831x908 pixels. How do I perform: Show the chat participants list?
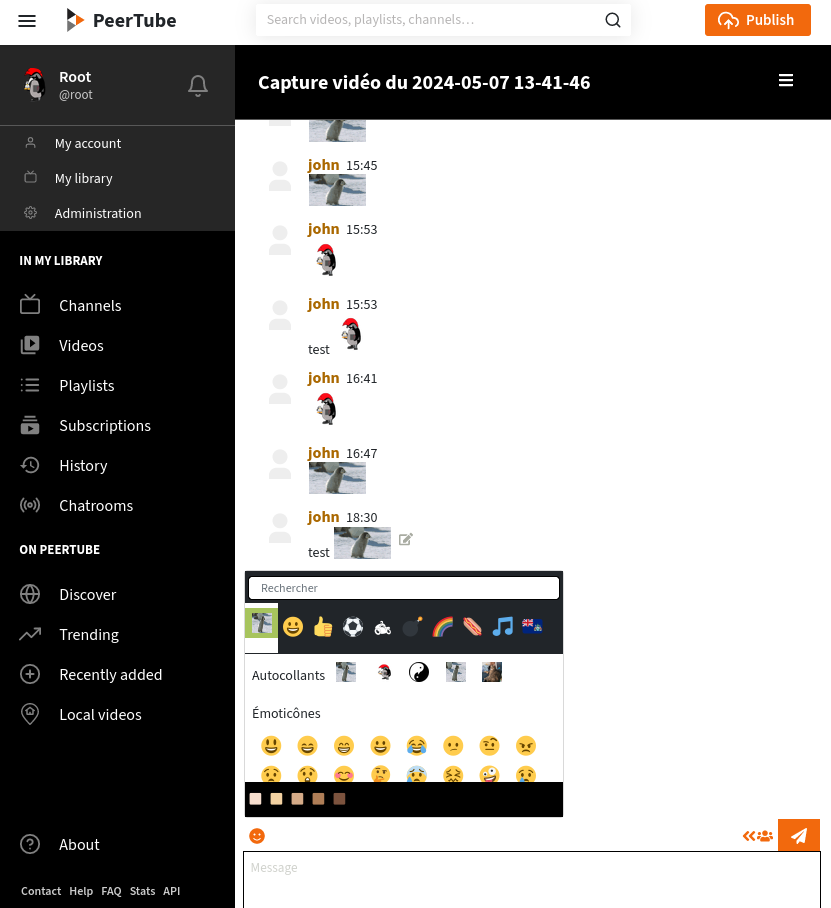coord(758,836)
